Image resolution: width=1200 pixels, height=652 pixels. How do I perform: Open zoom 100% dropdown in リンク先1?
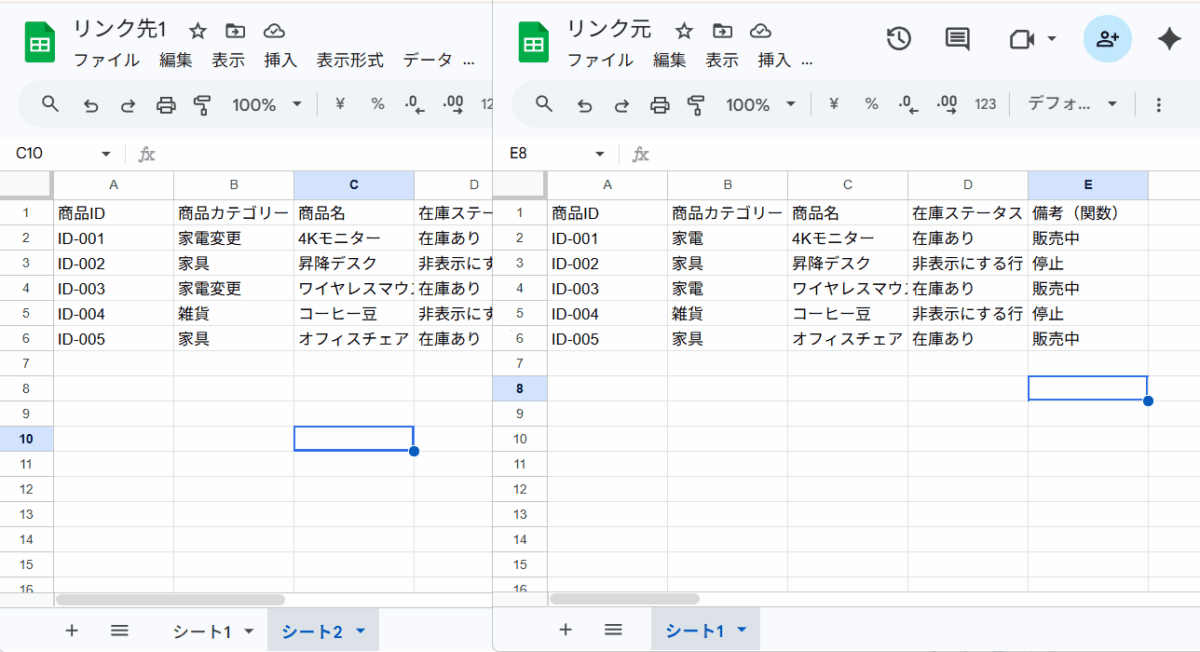tap(267, 104)
